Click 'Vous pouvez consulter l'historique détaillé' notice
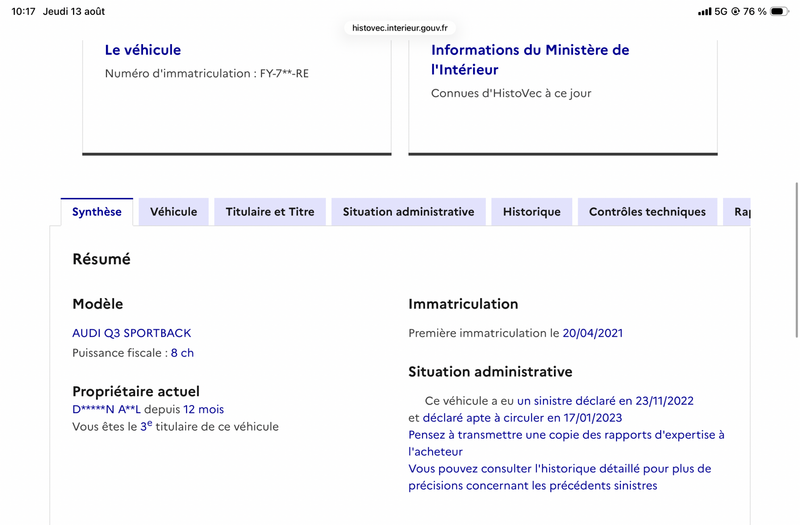The image size is (800, 525). click(x=560, y=477)
